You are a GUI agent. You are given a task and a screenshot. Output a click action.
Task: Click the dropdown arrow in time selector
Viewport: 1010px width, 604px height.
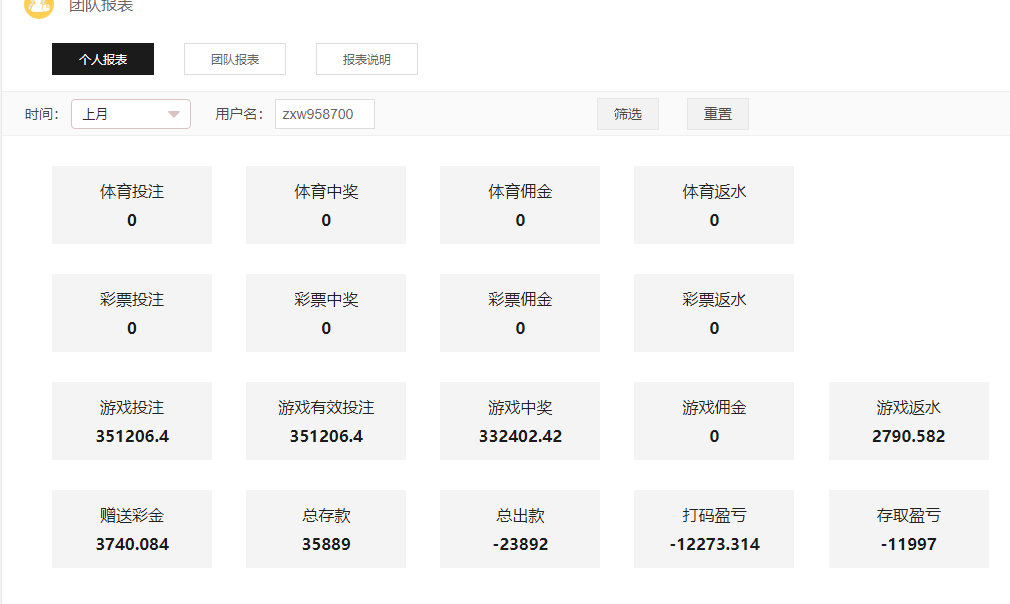point(175,114)
